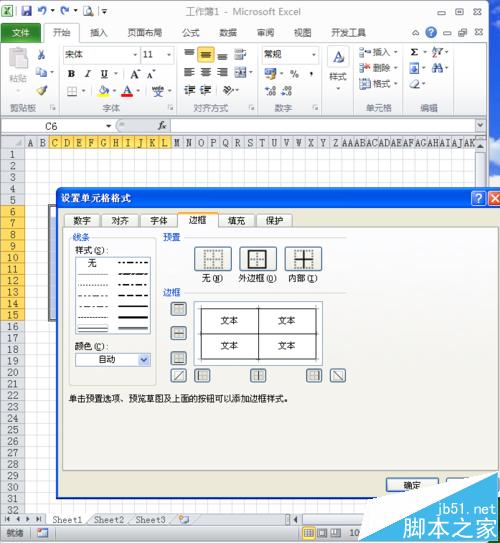Image resolution: width=500 pixels, height=543 pixels.
Task: Toggle Middle Align button in ribbon
Action: click(x=206, y=54)
